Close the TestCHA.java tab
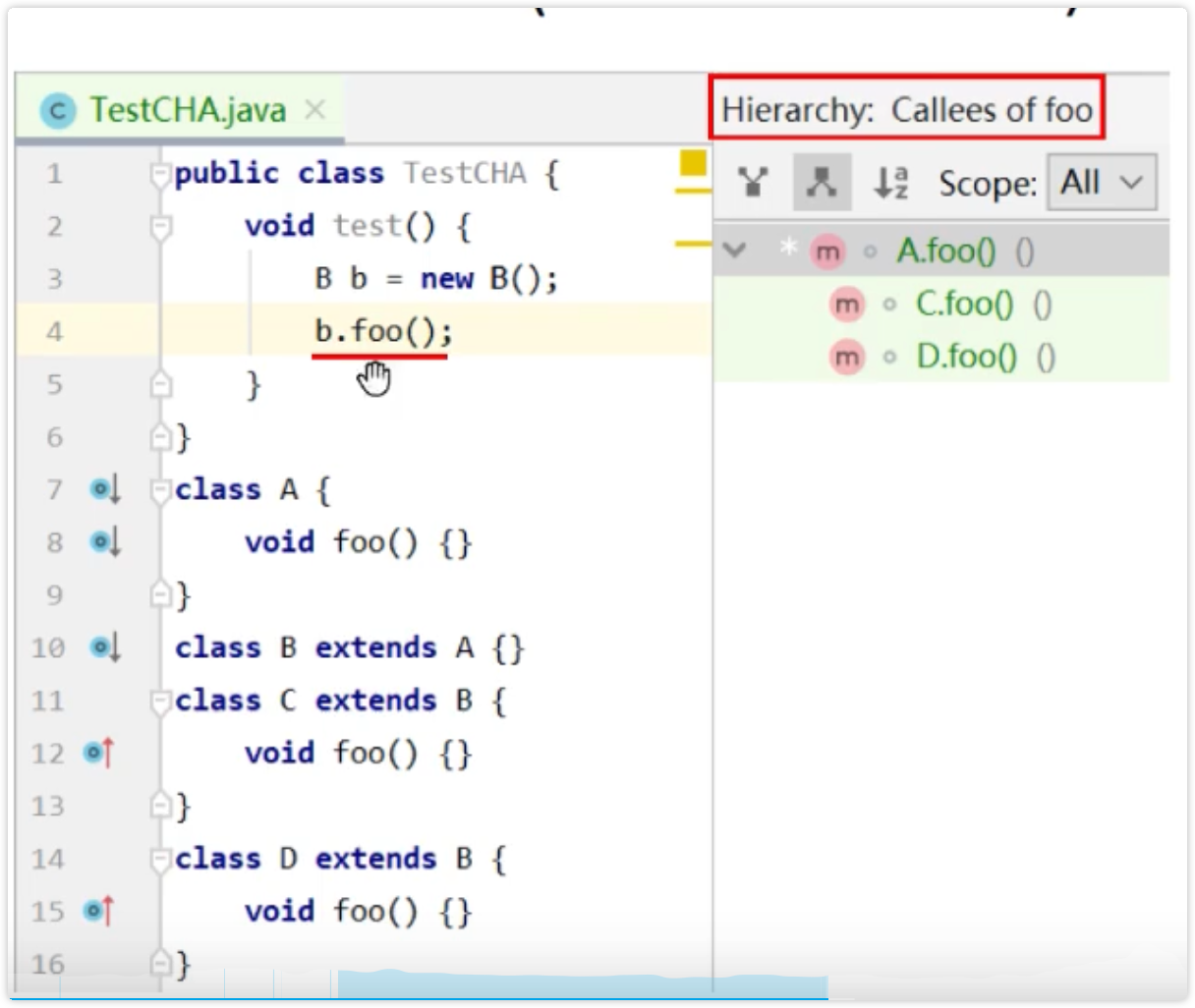The width and height of the screenshot is (1195, 1008). click(314, 109)
